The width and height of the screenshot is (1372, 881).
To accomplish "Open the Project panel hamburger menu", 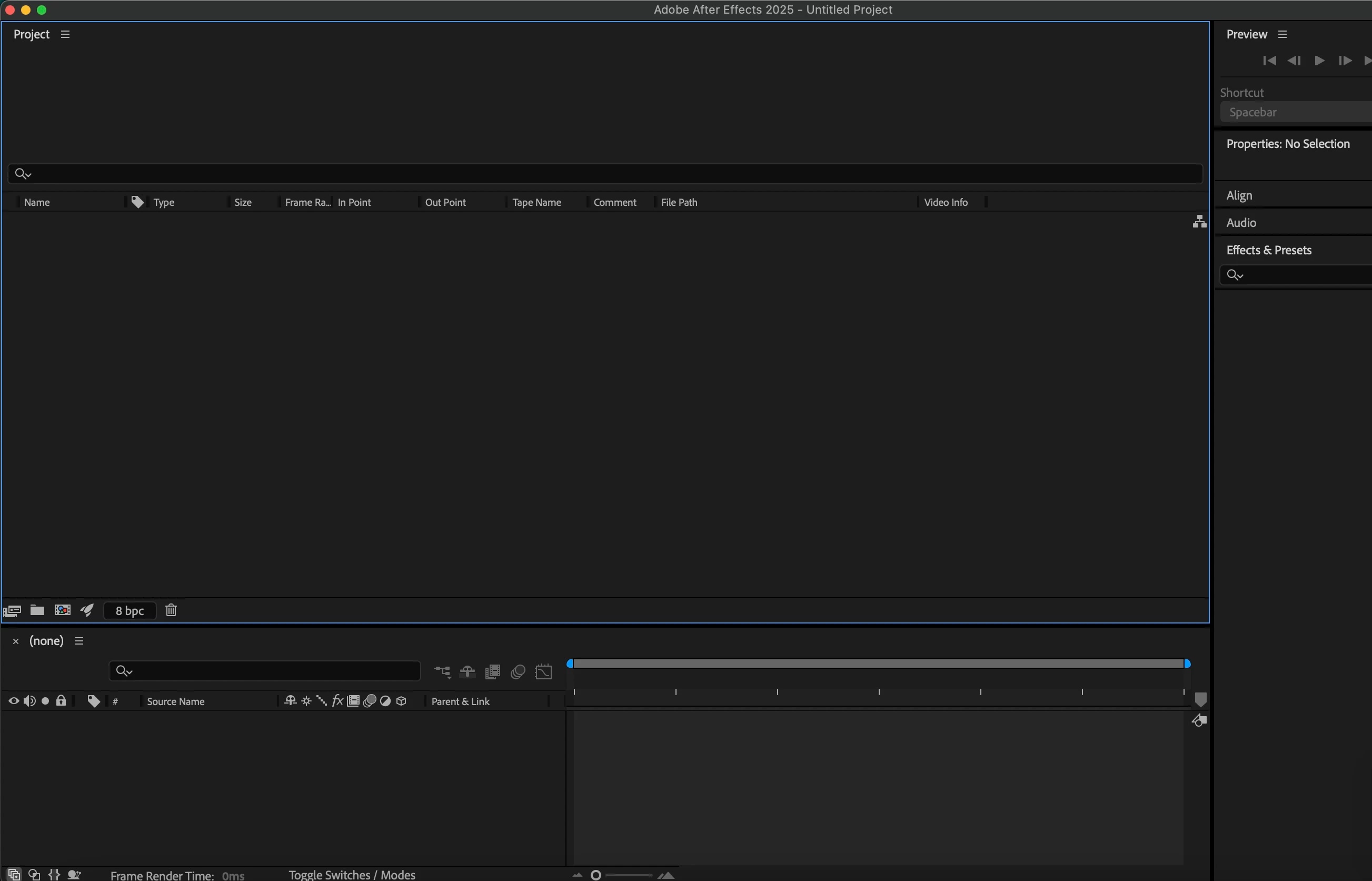I will 65,34.
